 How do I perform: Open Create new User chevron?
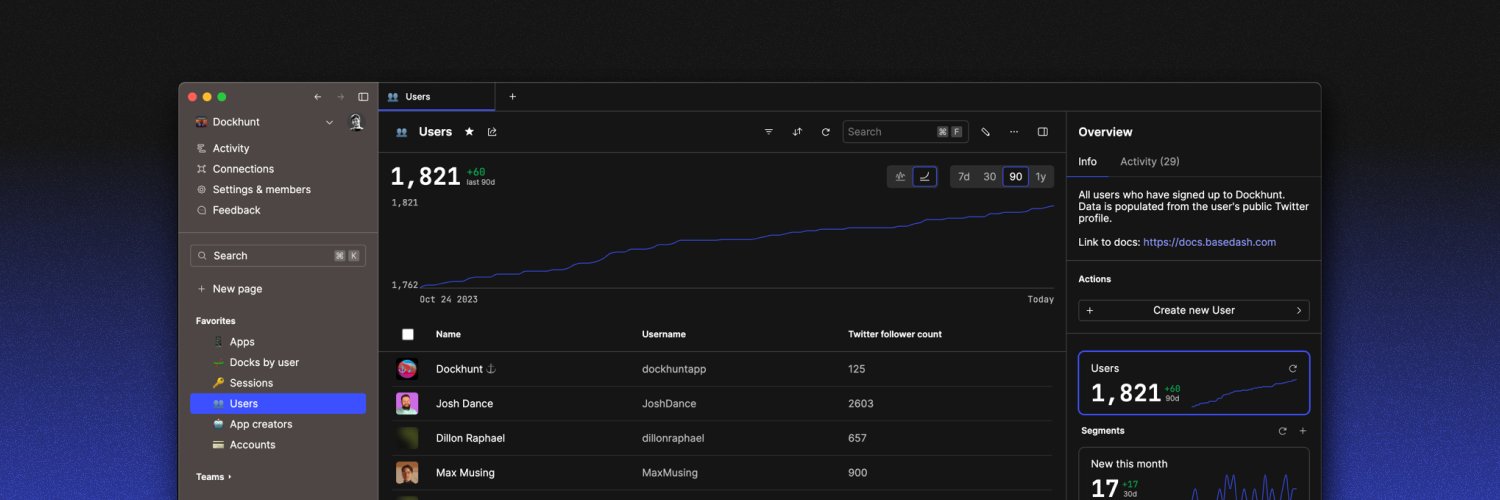tap(1299, 311)
